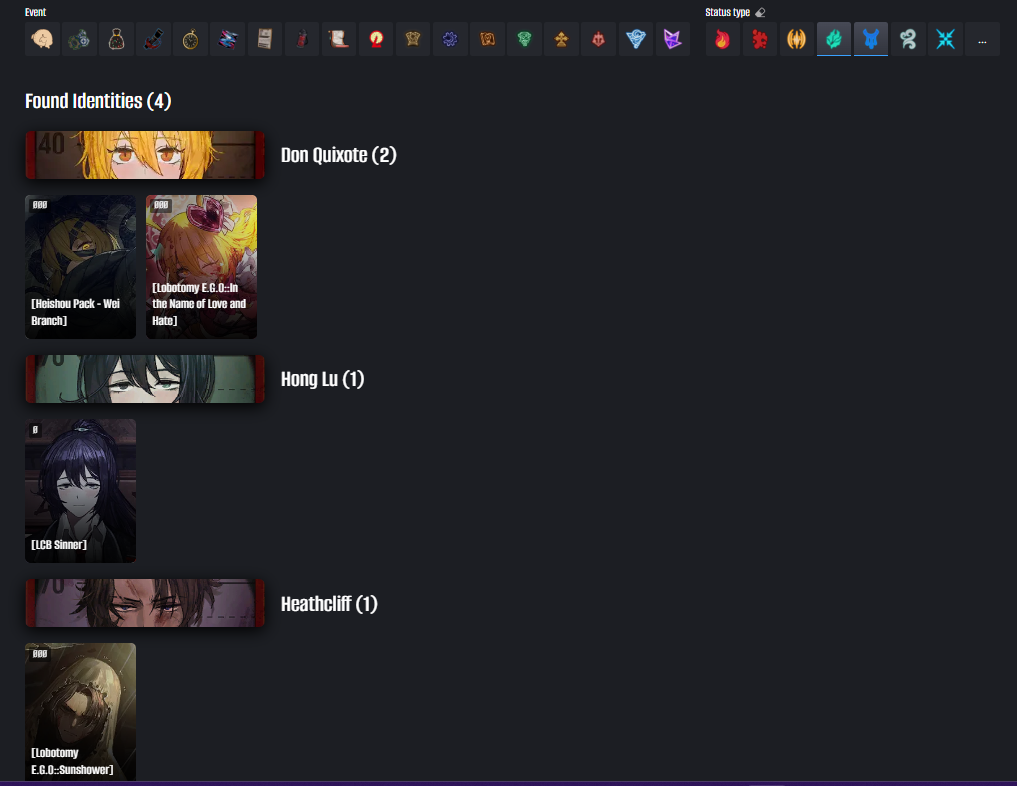Toggle the Charge status filter

[x=945, y=39]
